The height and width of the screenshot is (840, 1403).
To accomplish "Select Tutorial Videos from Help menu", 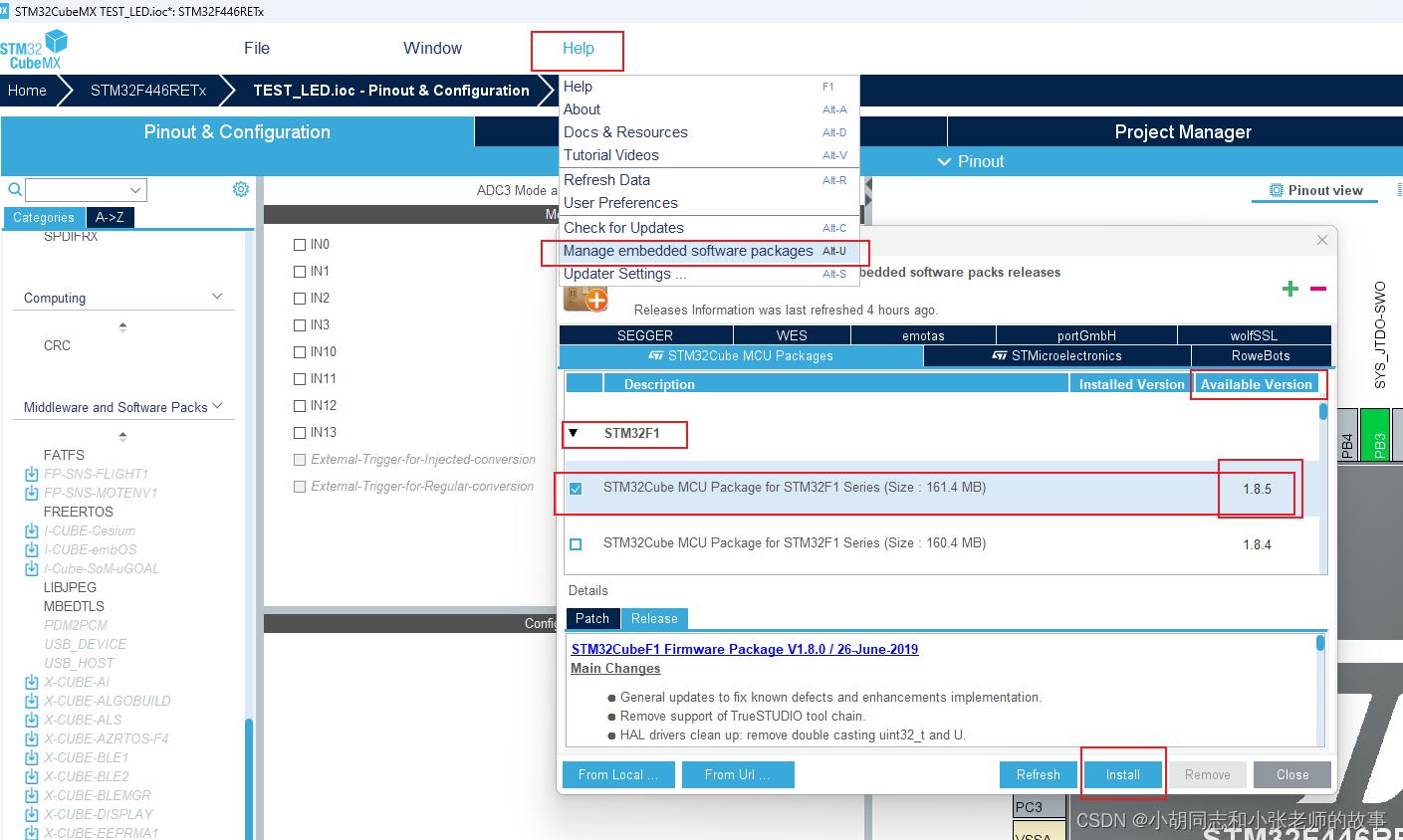I will [708, 155].
